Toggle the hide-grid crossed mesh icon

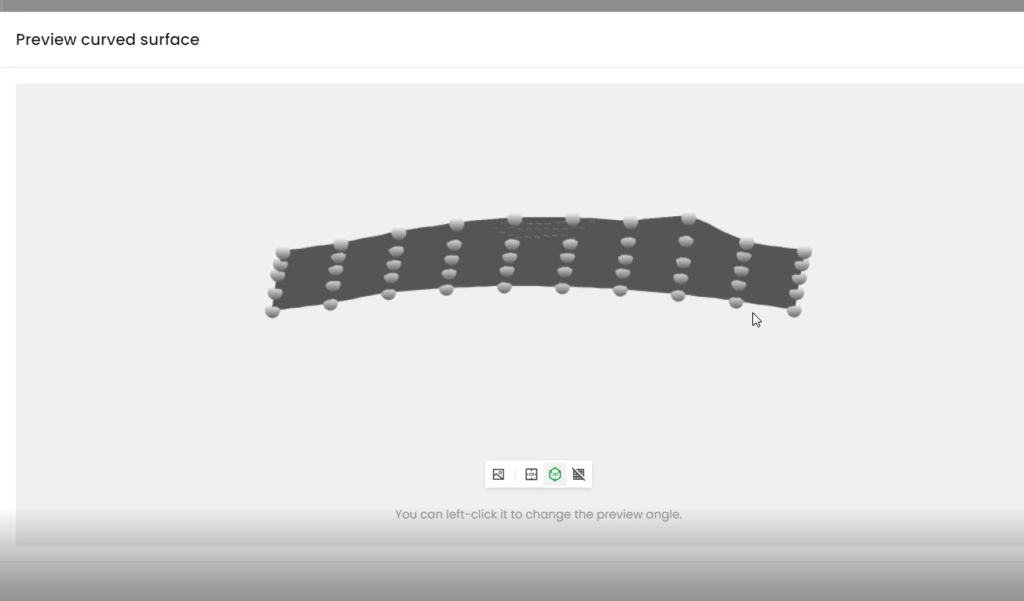coord(579,474)
